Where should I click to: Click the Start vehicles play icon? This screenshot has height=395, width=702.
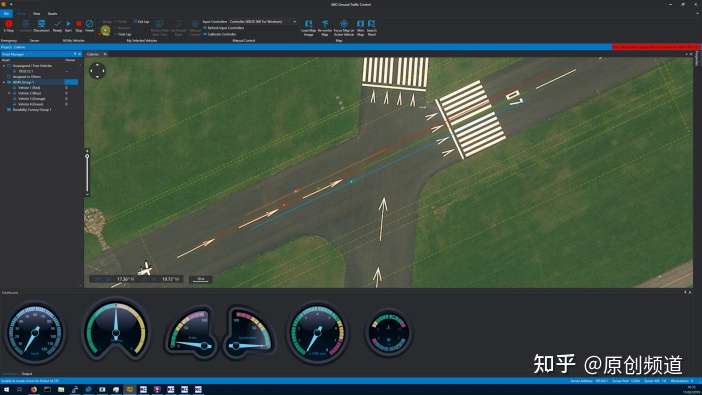pos(68,25)
